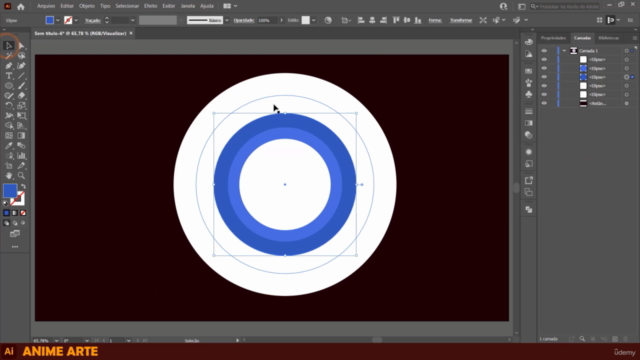Select the Line Segment tool
The width and height of the screenshot is (640, 360).
point(21,76)
